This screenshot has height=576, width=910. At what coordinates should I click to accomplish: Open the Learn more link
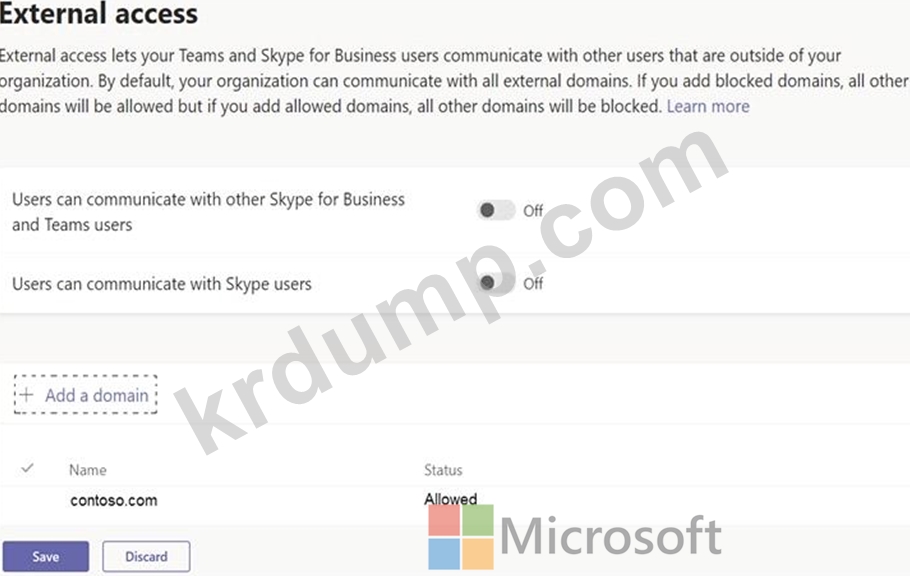coord(707,106)
